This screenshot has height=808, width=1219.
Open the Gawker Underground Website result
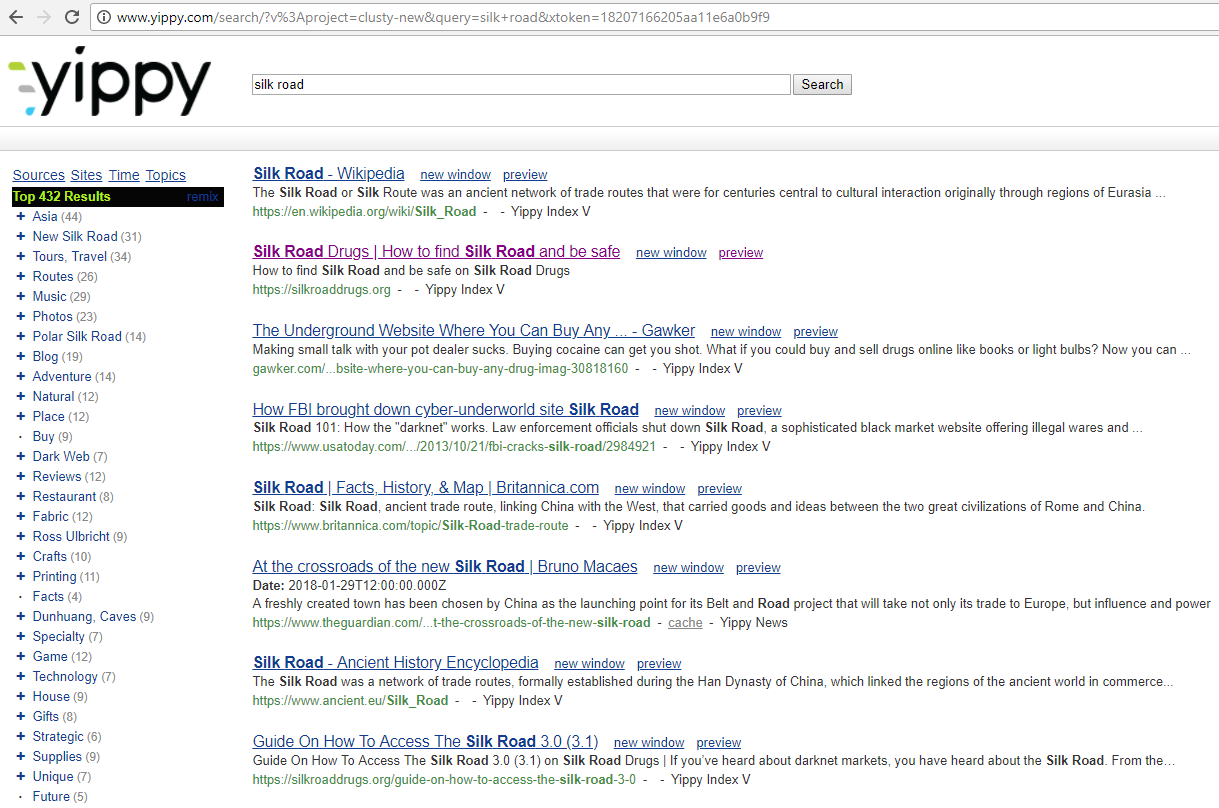(474, 330)
